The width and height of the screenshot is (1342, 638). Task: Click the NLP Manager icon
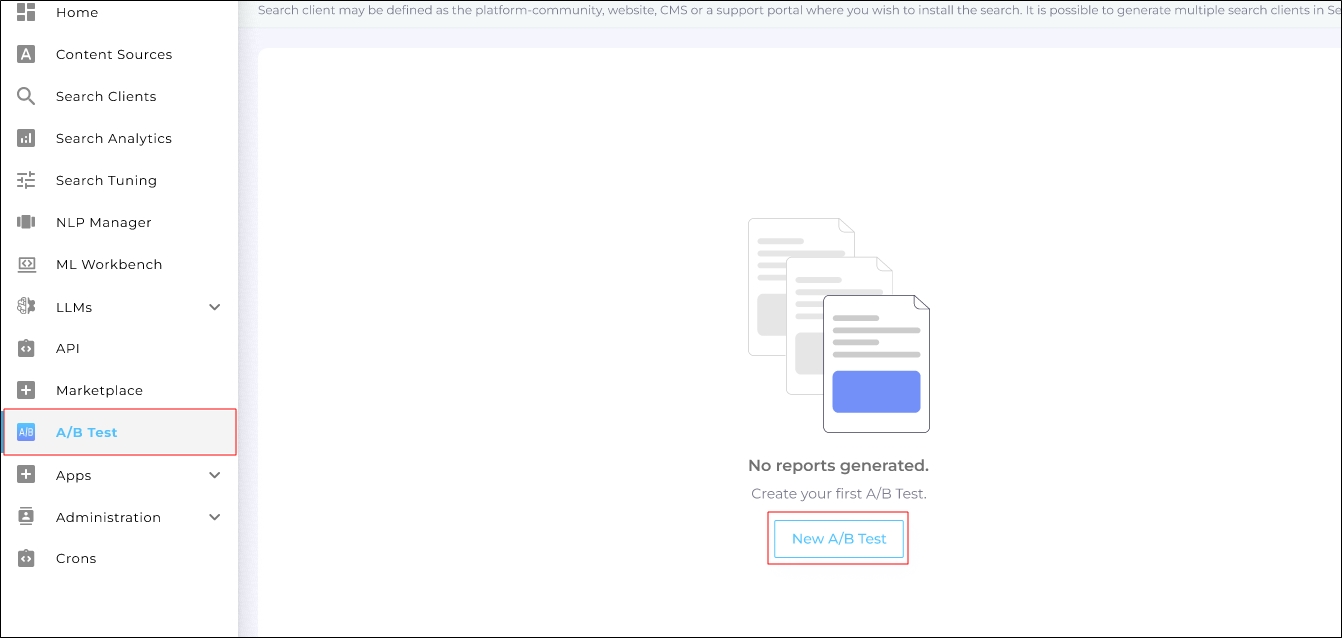[26, 222]
